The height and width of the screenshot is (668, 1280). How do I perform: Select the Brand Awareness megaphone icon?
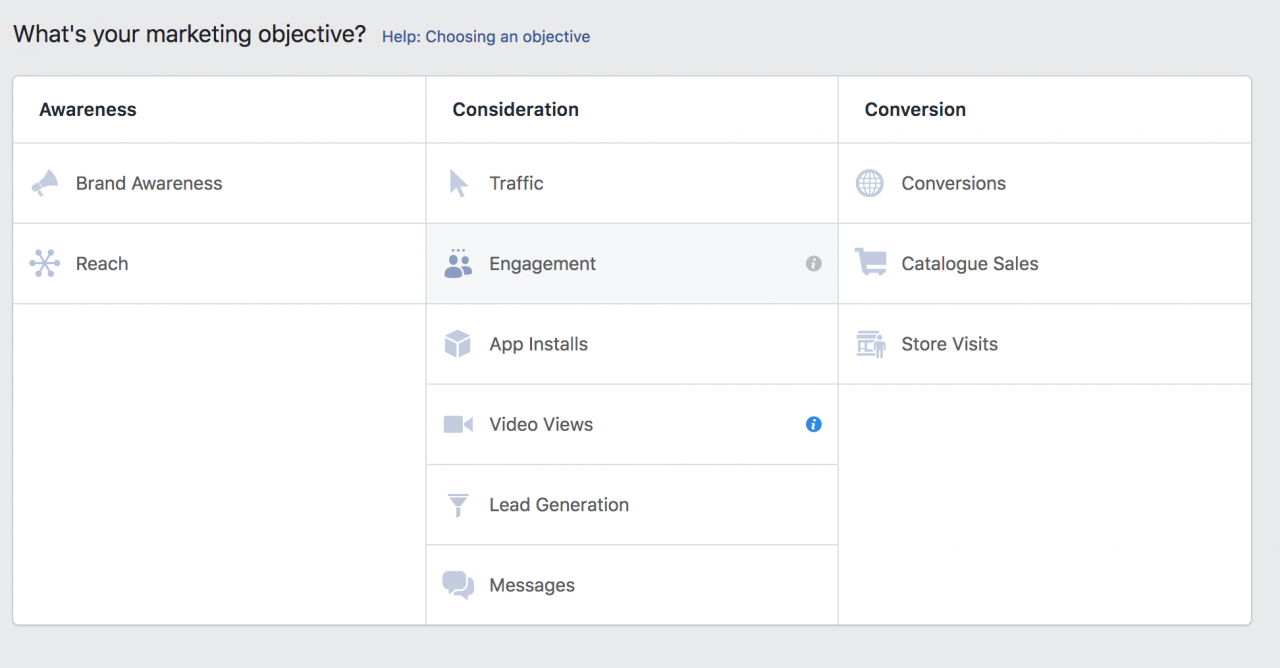(x=44, y=183)
